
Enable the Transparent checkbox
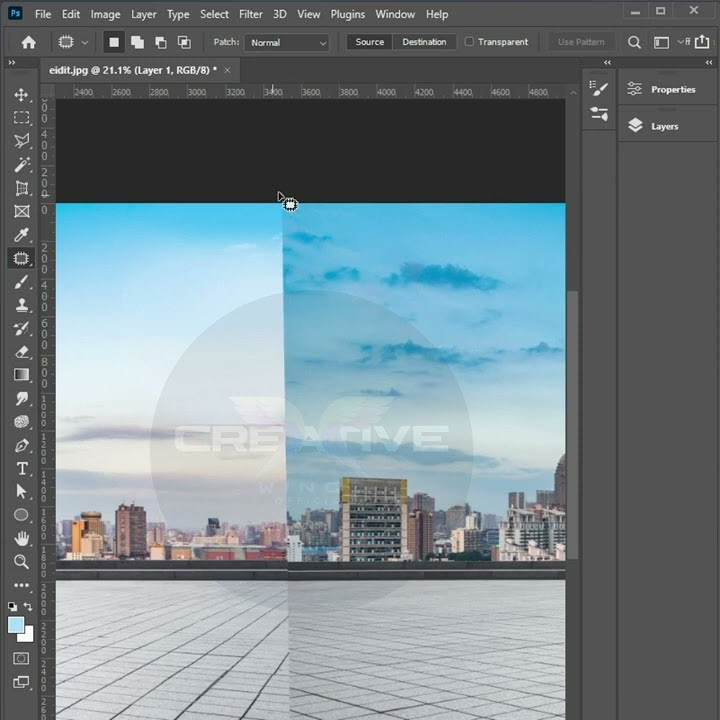point(469,42)
